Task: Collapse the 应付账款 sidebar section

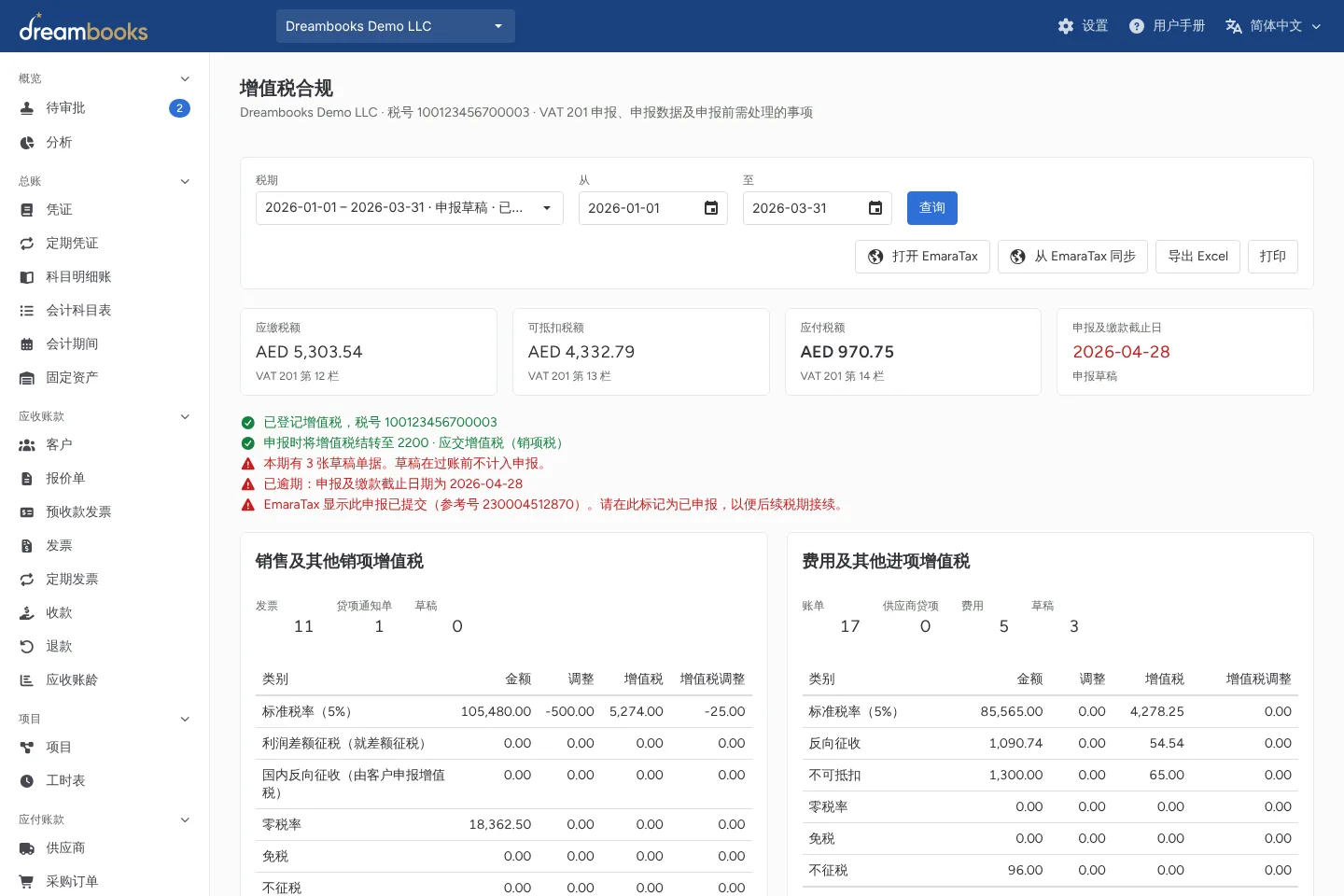Action: [185, 819]
